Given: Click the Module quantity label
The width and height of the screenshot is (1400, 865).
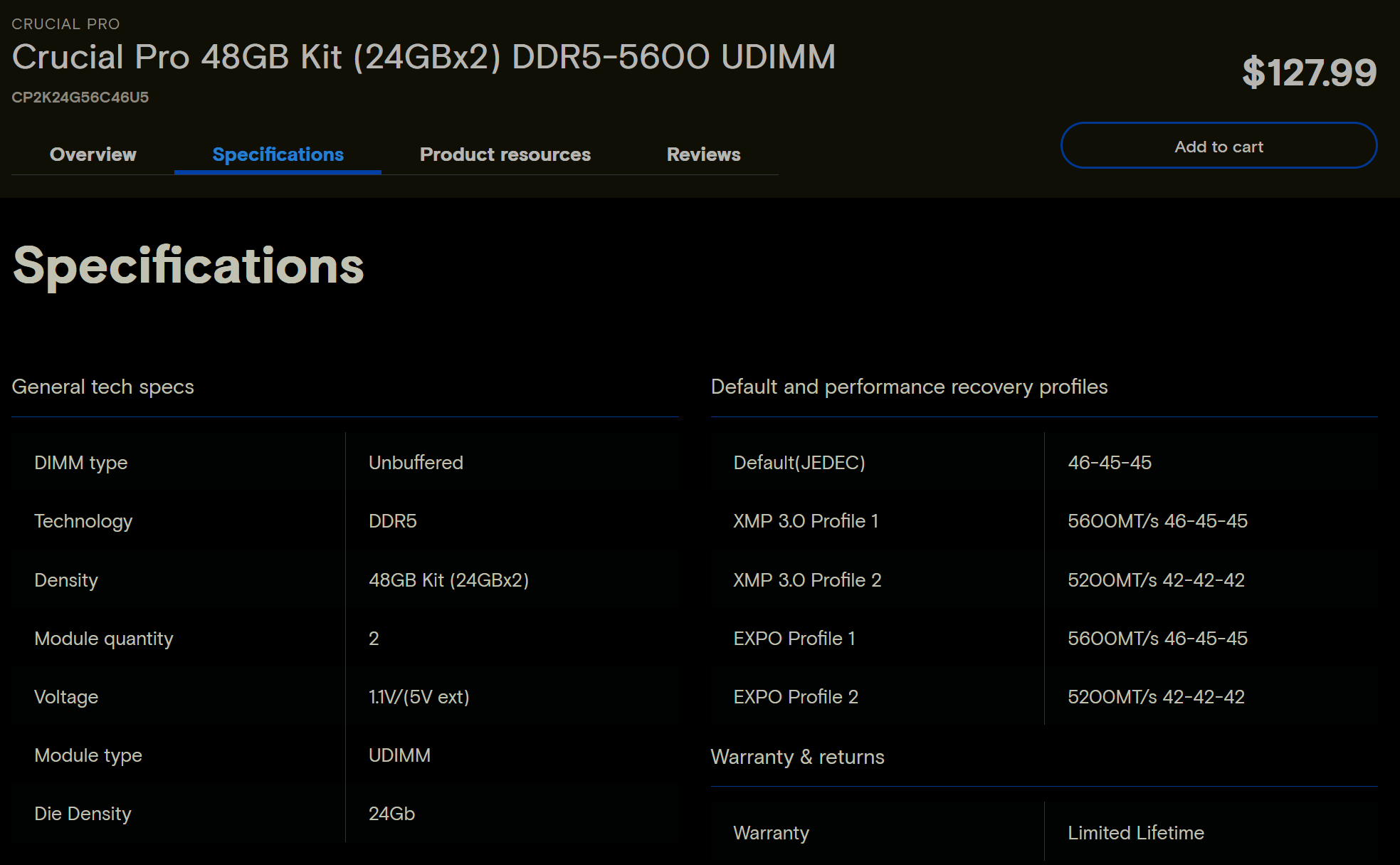Looking at the screenshot, I should (104, 639).
